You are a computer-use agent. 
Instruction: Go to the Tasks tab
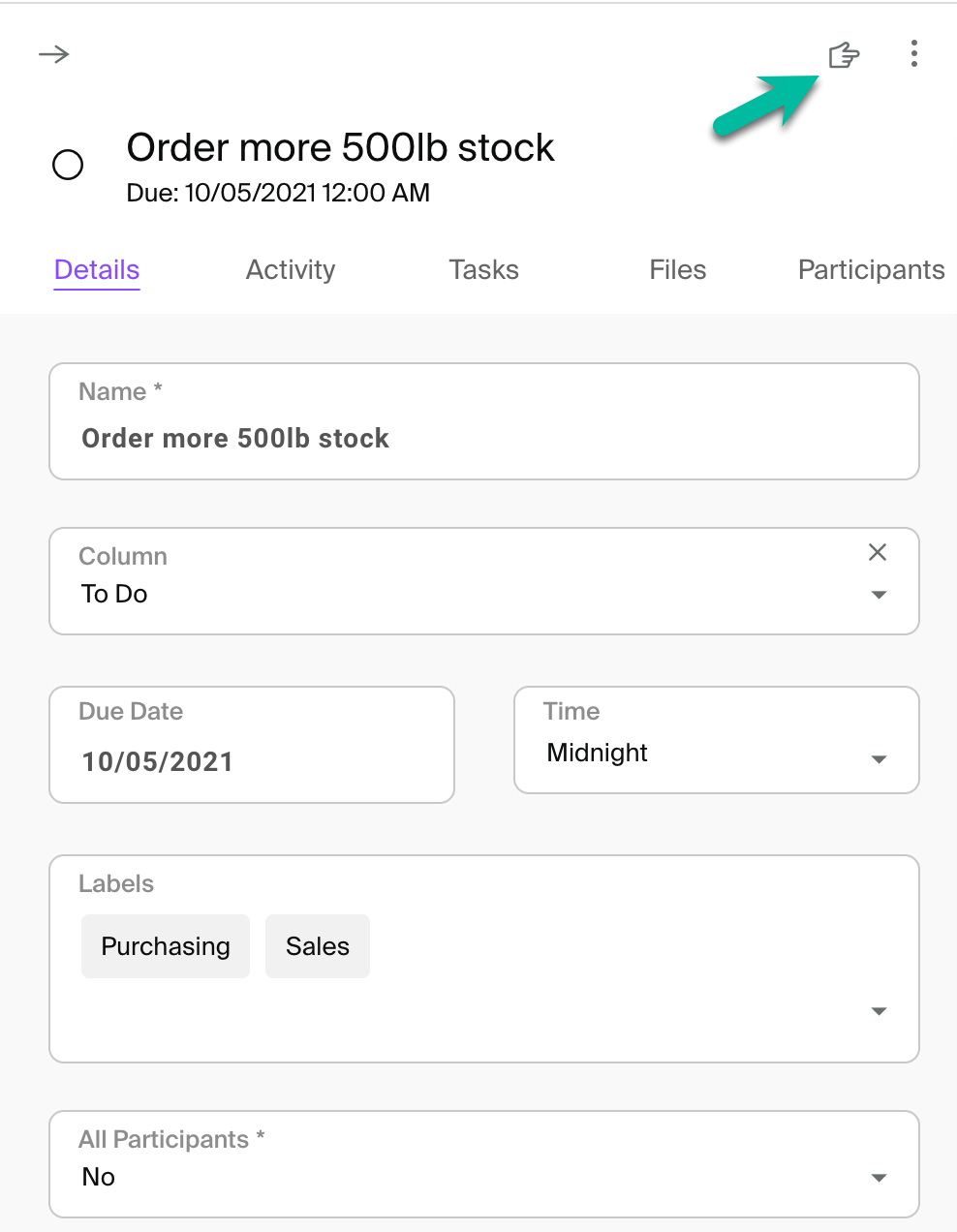[x=483, y=270]
